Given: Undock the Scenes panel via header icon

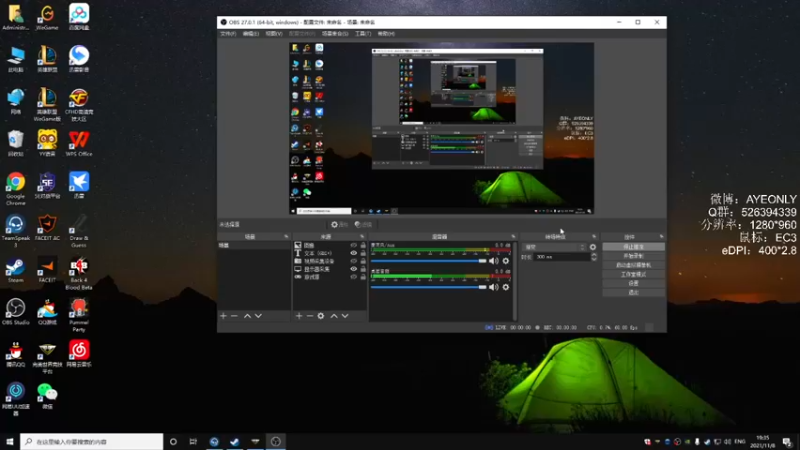Looking at the screenshot, I should coord(286,237).
